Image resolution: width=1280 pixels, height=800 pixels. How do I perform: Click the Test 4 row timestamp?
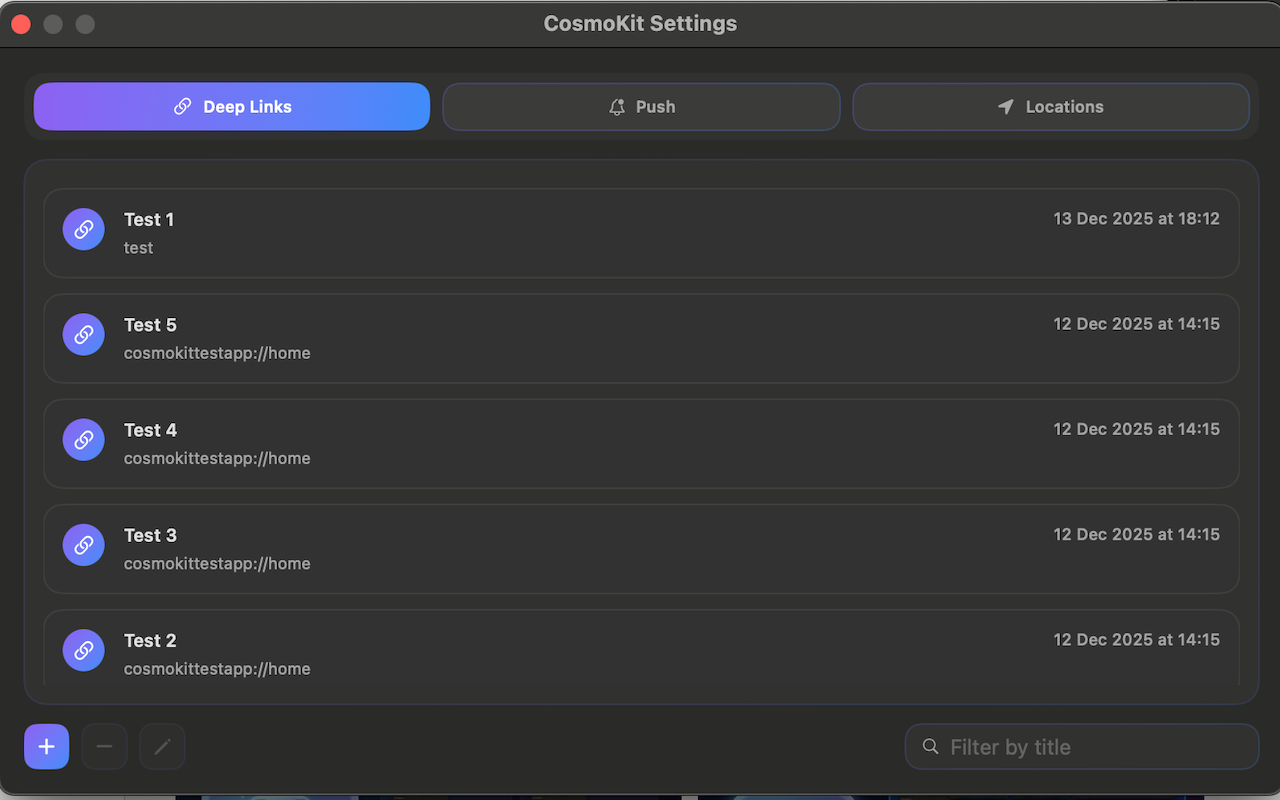(x=1136, y=429)
